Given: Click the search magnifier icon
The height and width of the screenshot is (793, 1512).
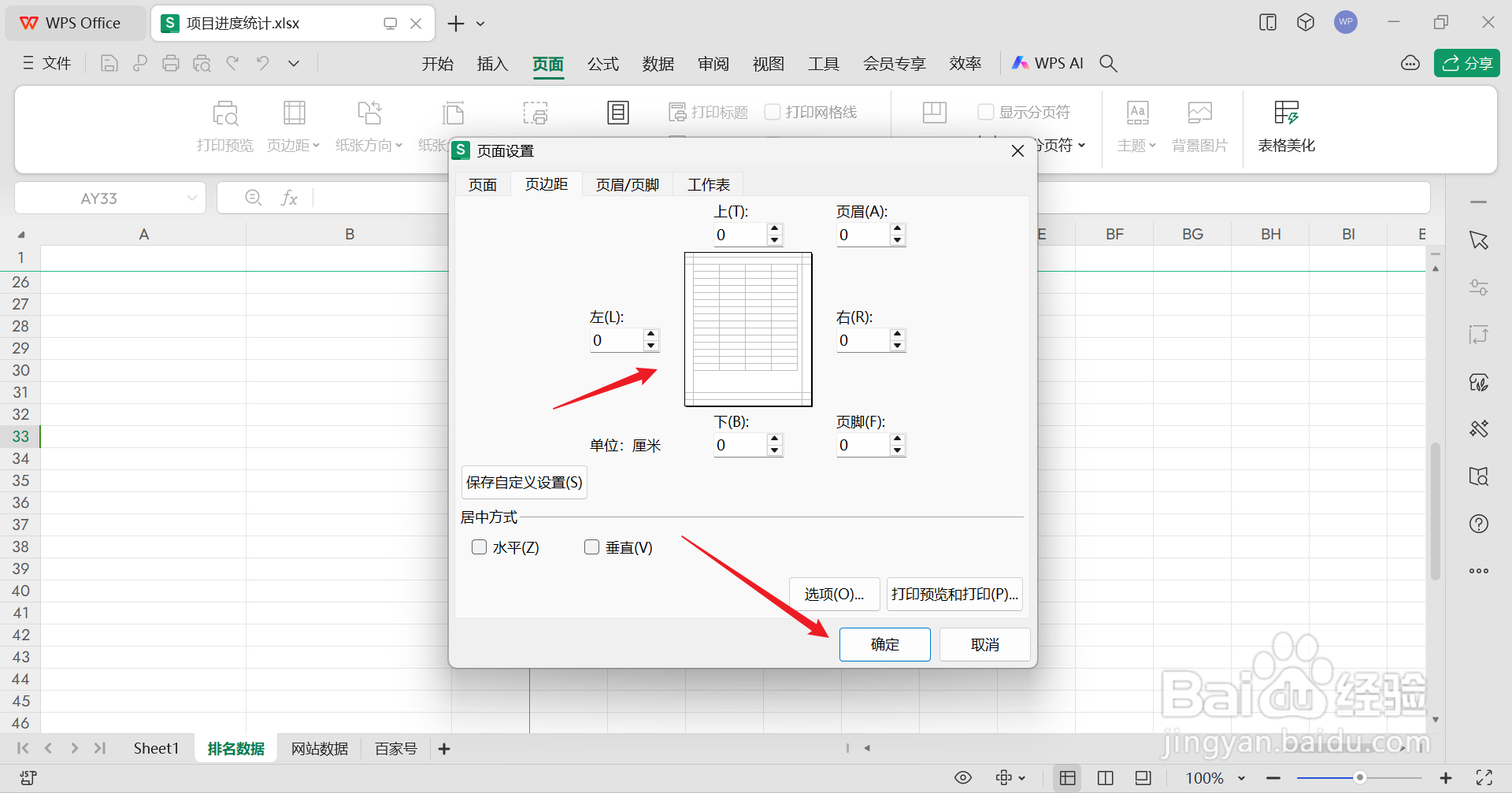Looking at the screenshot, I should pyautogui.click(x=1108, y=63).
